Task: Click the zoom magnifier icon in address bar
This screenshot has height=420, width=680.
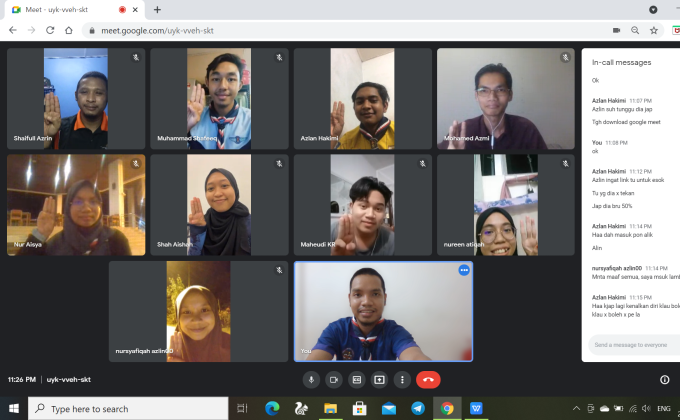Action: pyautogui.click(x=635, y=30)
